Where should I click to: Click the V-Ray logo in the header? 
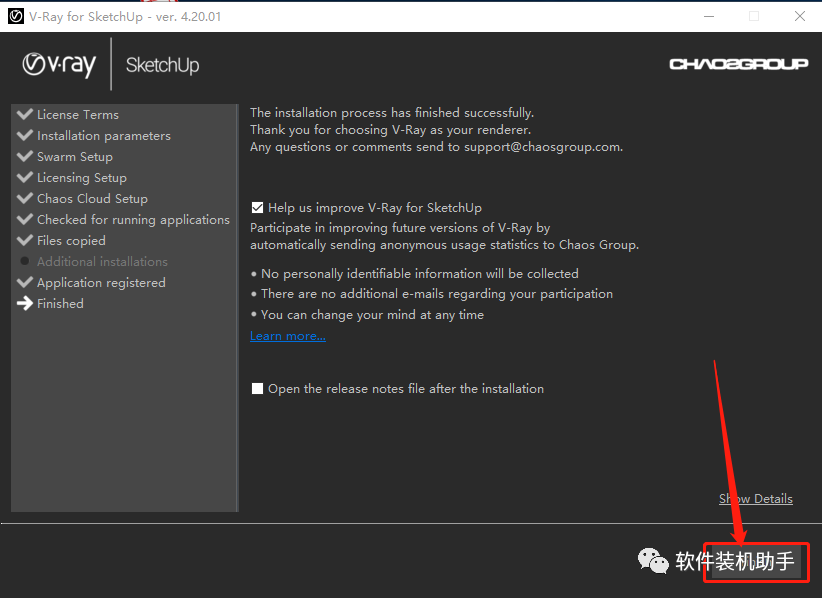(x=59, y=65)
